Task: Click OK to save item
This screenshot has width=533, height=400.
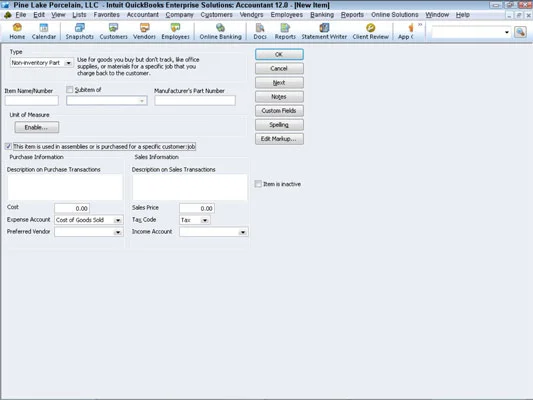Action: (279, 54)
